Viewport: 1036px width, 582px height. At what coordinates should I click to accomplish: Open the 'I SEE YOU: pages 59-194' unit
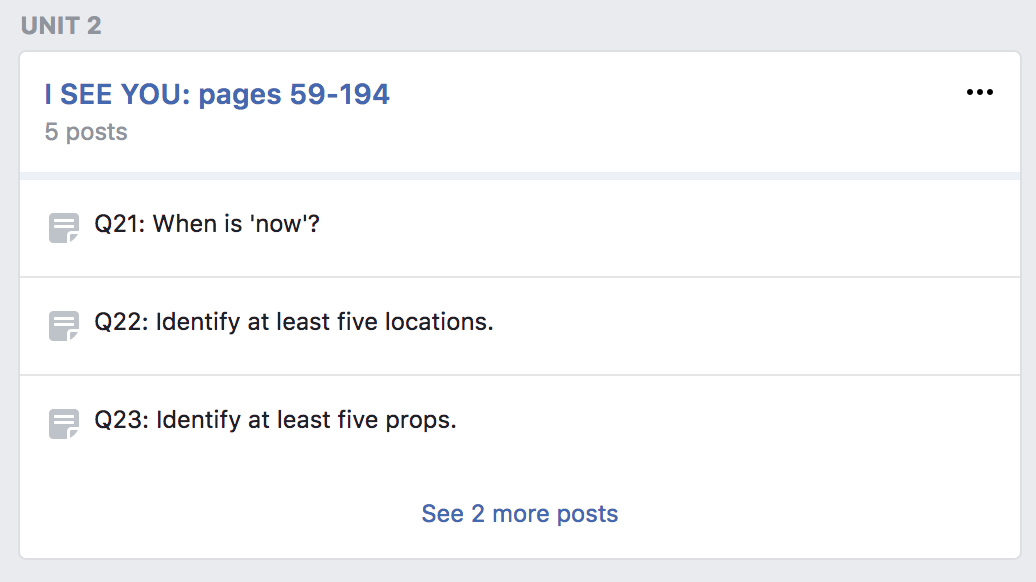click(x=217, y=94)
